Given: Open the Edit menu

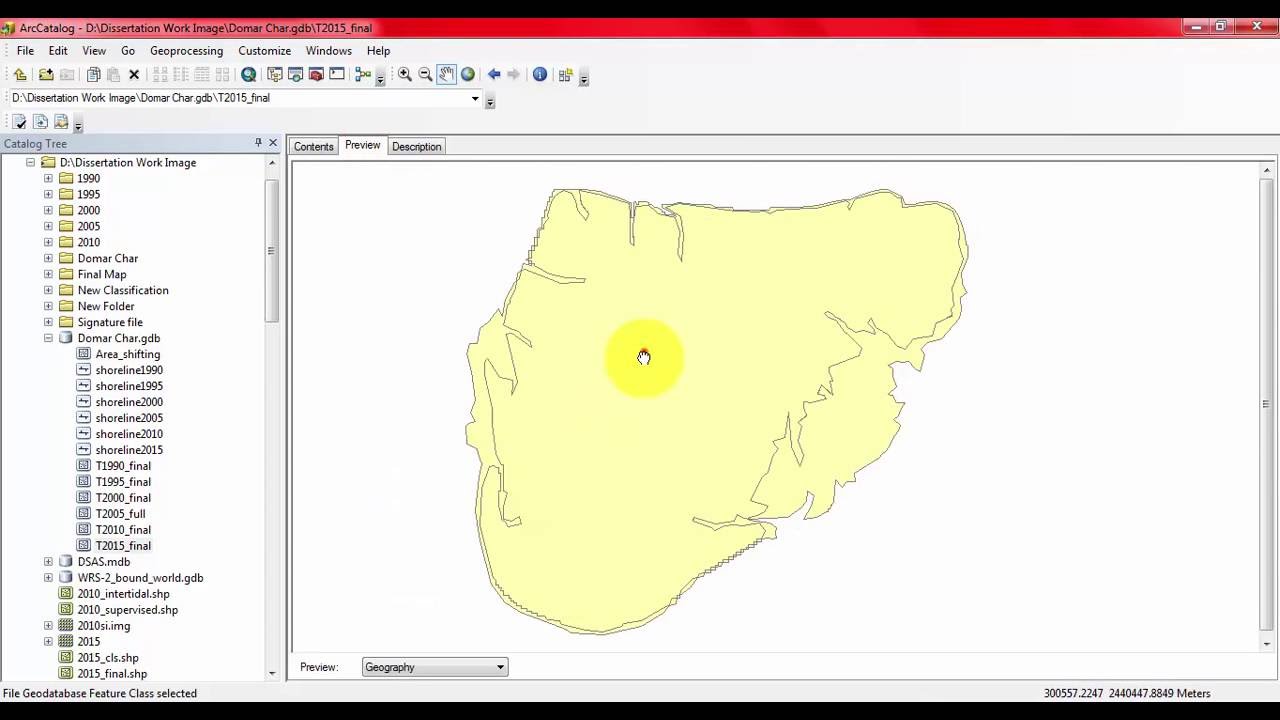Looking at the screenshot, I should click(58, 50).
